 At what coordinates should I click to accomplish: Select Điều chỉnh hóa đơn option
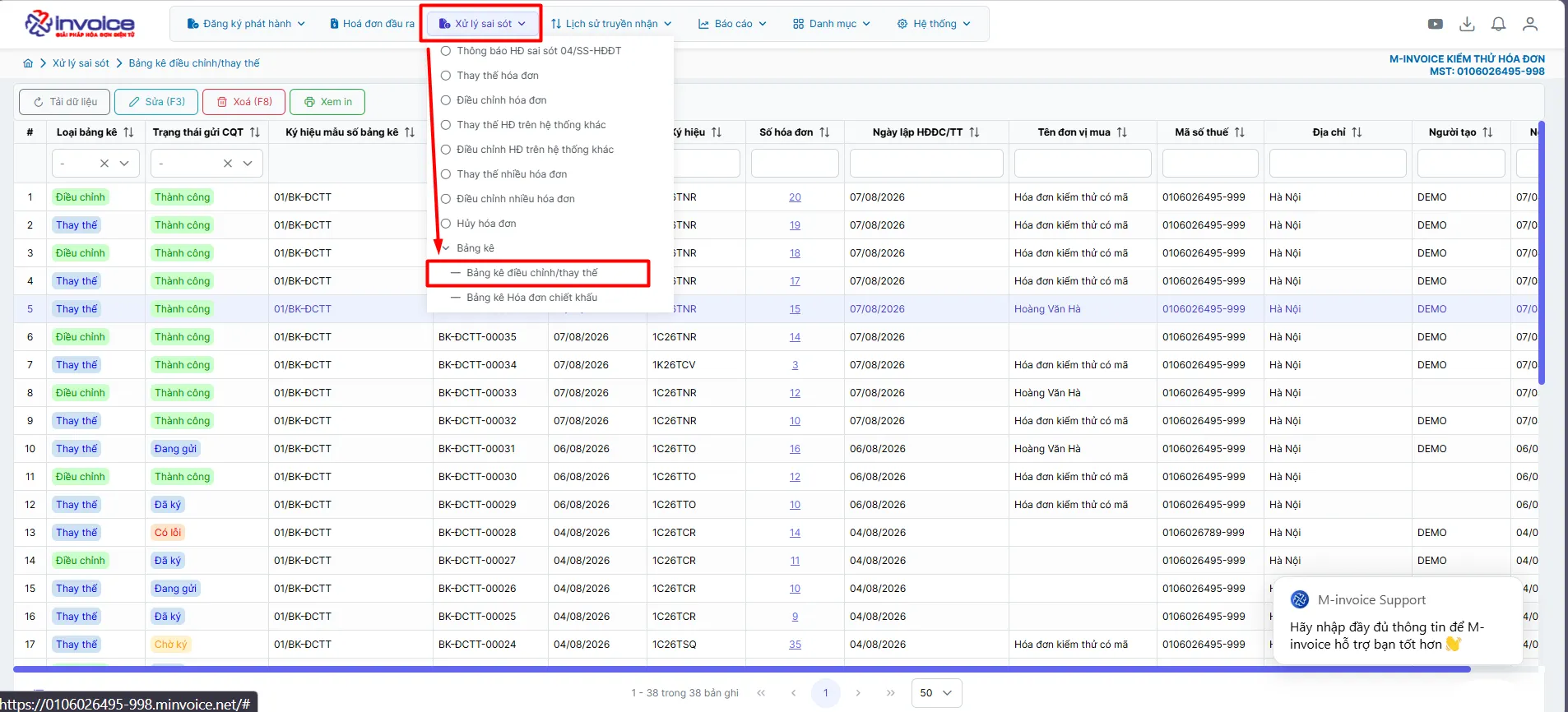pyautogui.click(x=501, y=100)
